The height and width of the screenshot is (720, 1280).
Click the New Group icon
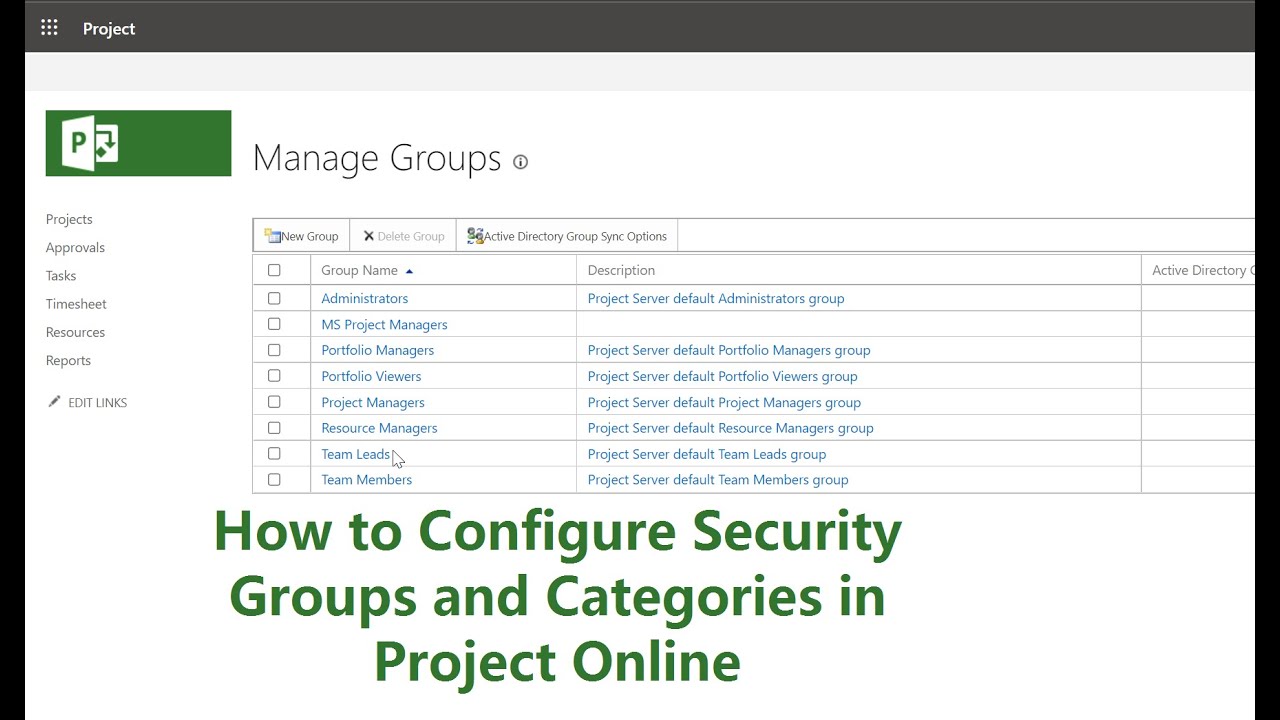(272, 236)
